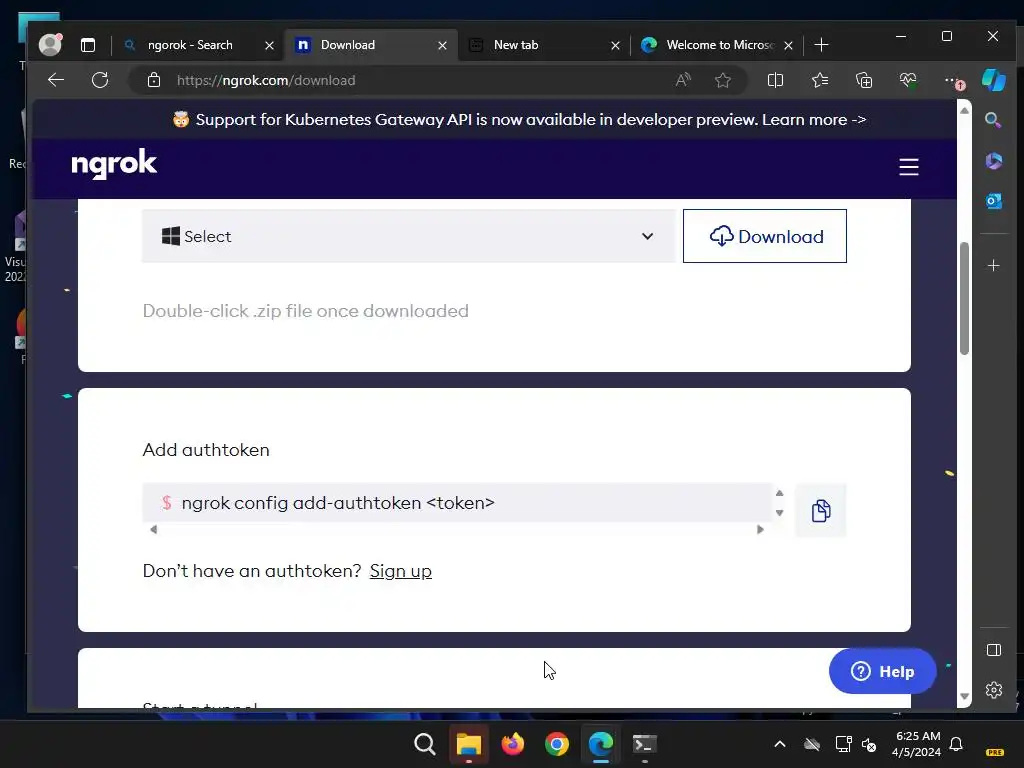The height and width of the screenshot is (768, 1024).
Task: Open the ngrok hamburger menu
Action: click(x=908, y=167)
